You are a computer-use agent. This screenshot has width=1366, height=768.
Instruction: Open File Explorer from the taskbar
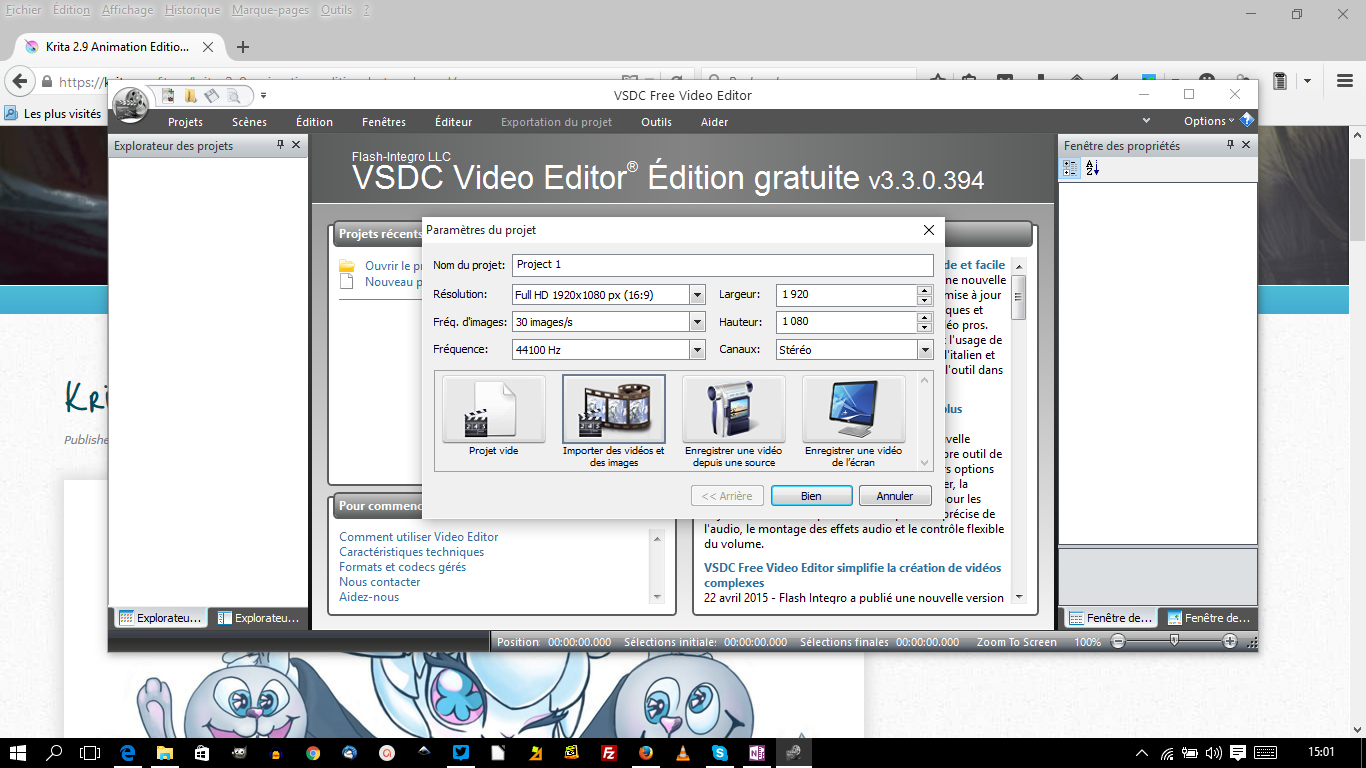point(164,752)
